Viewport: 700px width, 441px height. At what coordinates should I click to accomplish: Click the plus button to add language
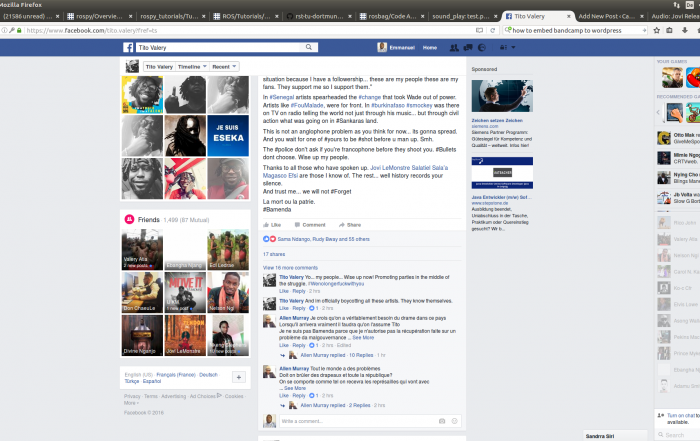[238, 377]
